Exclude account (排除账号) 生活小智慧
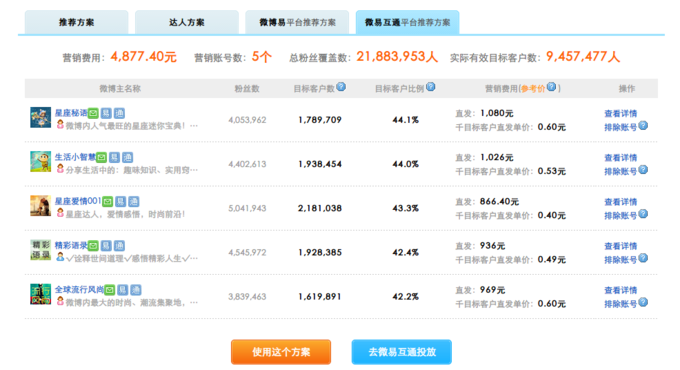This screenshot has width=680, height=370. pyautogui.click(x=621, y=172)
